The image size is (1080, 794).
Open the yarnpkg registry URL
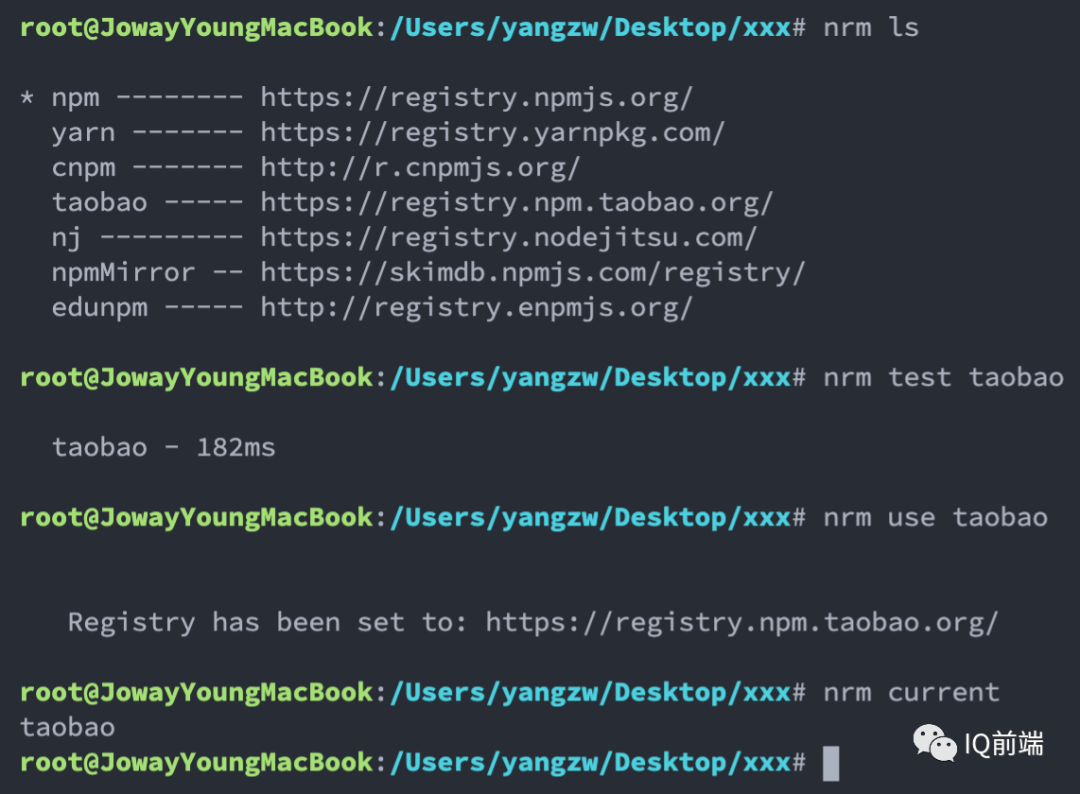[492, 131]
